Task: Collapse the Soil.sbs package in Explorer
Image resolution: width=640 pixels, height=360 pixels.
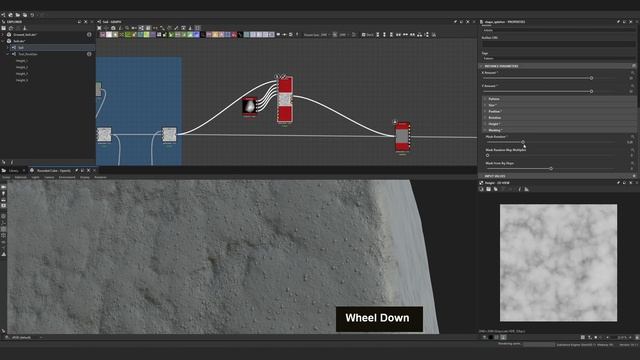Action: pos(3,41)
